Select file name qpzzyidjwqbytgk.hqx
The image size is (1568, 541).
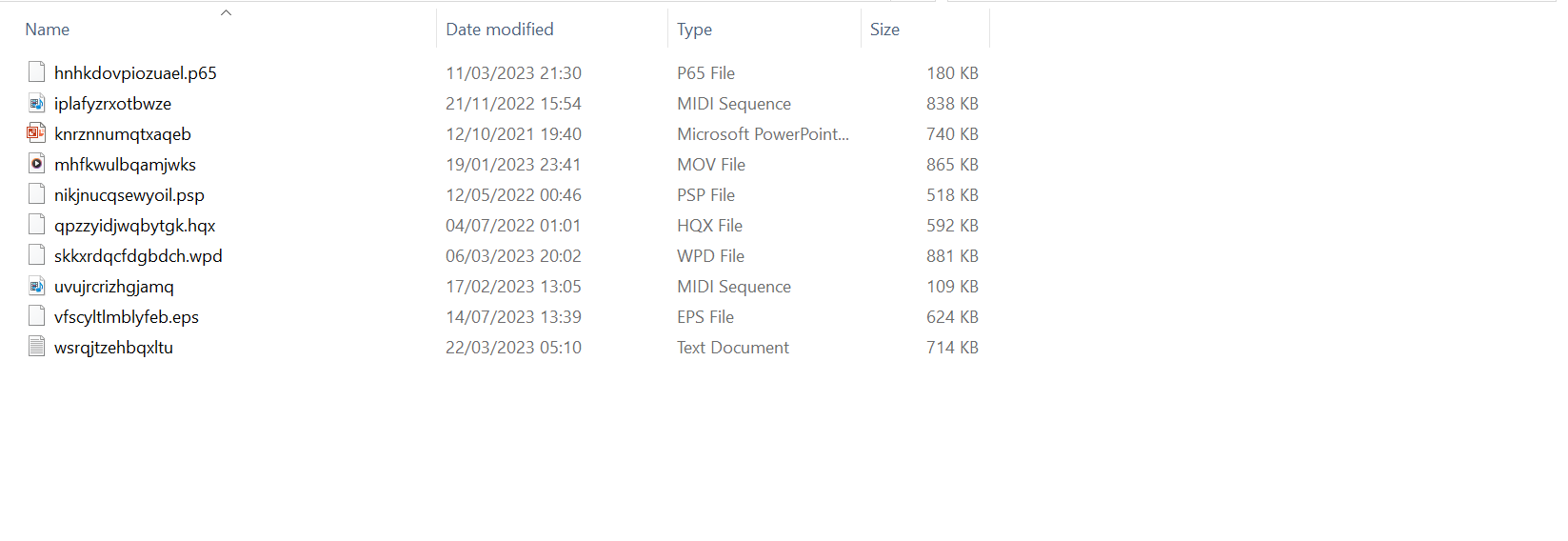coord(135,226)
